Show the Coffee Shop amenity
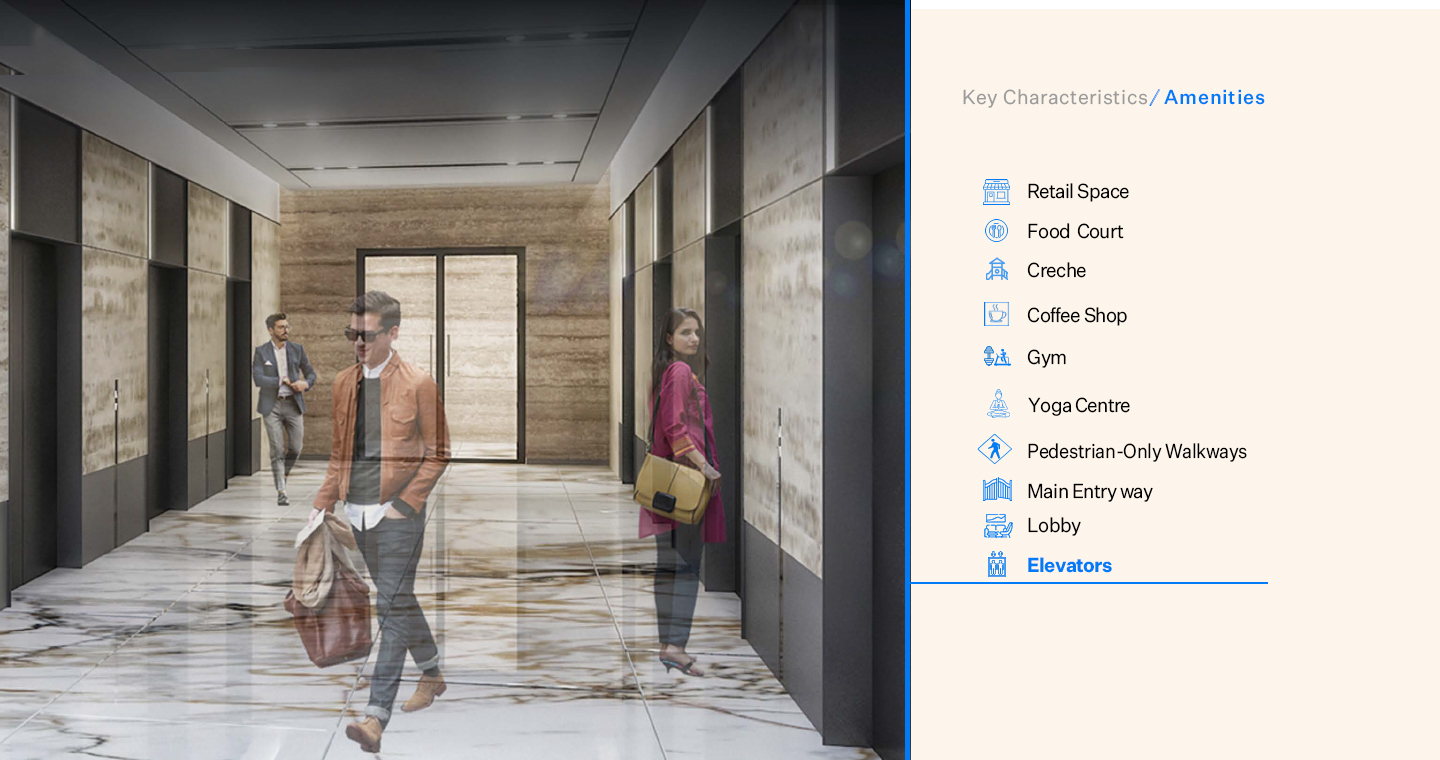Screen dimensions: 1440x760 point(1077,315)
